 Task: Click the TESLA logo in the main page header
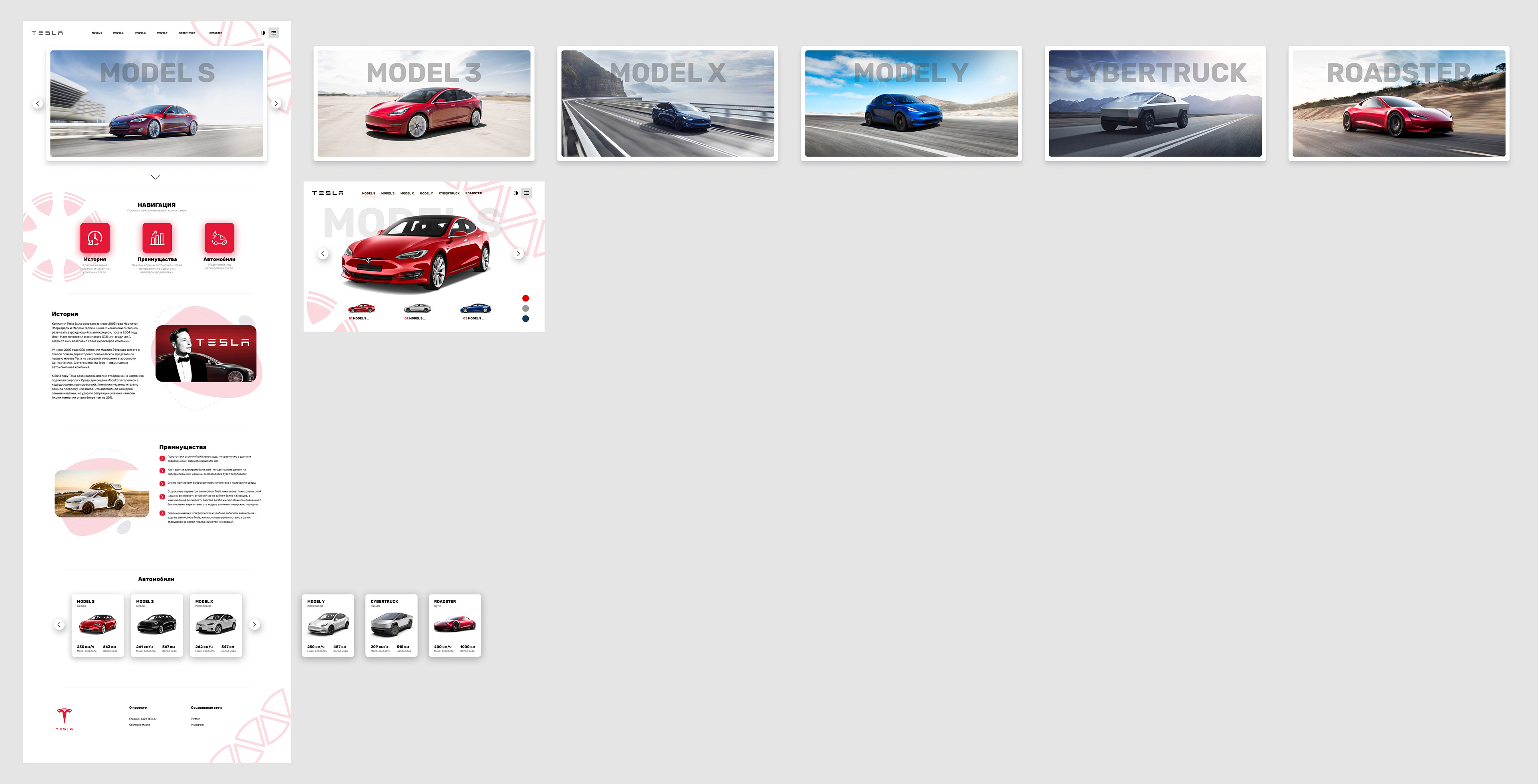tap(47, 33)
